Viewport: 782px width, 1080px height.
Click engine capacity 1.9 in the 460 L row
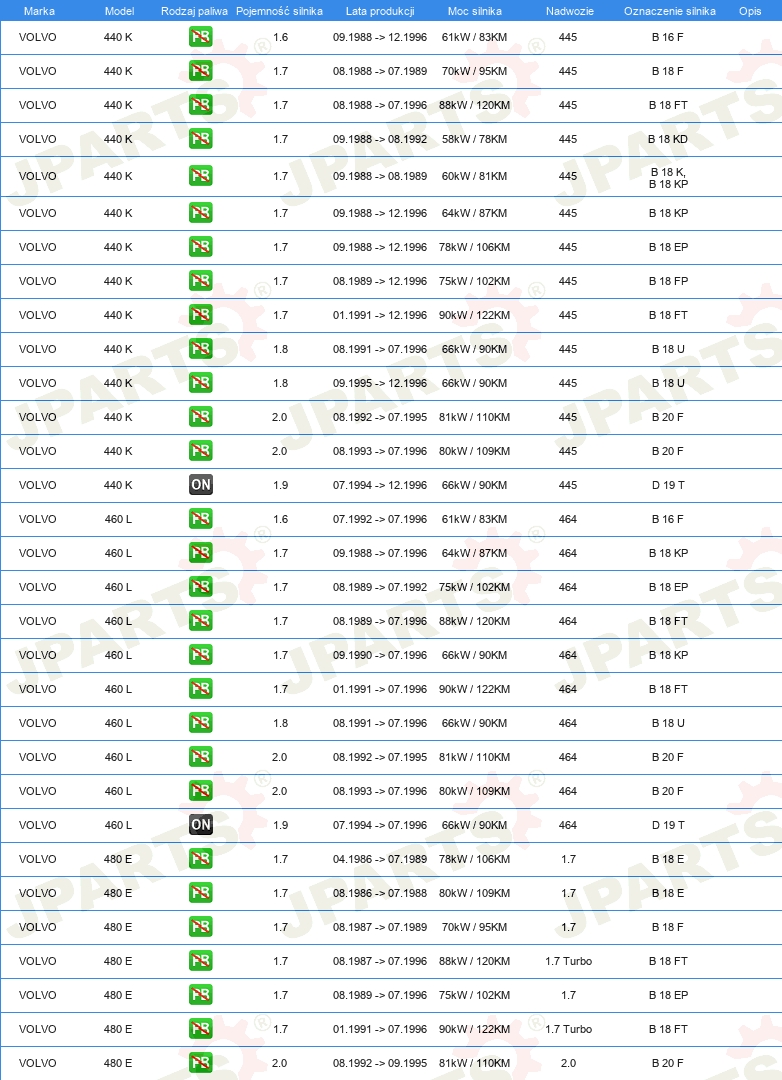280,825
